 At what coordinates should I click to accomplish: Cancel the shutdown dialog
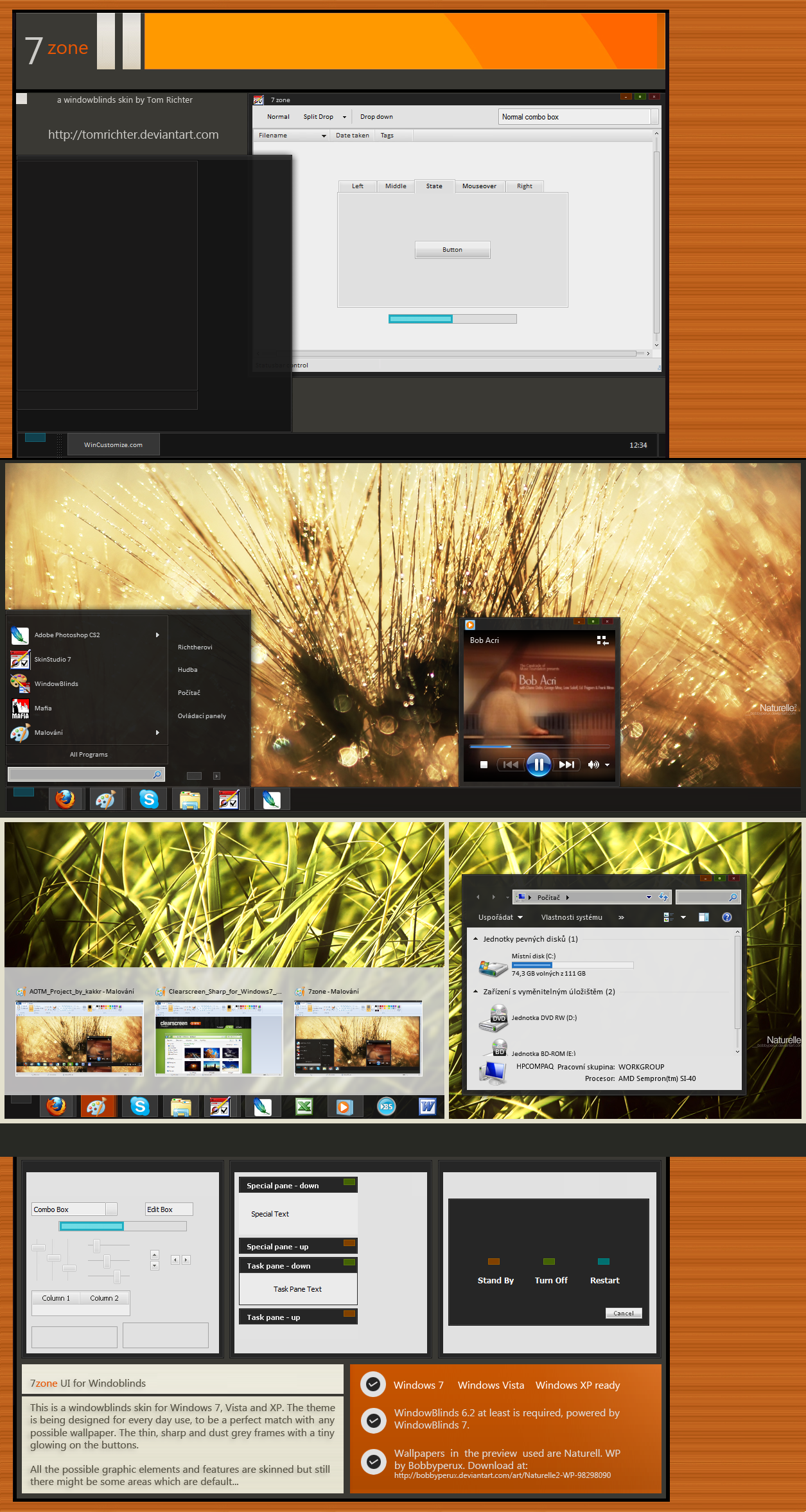624,1314
